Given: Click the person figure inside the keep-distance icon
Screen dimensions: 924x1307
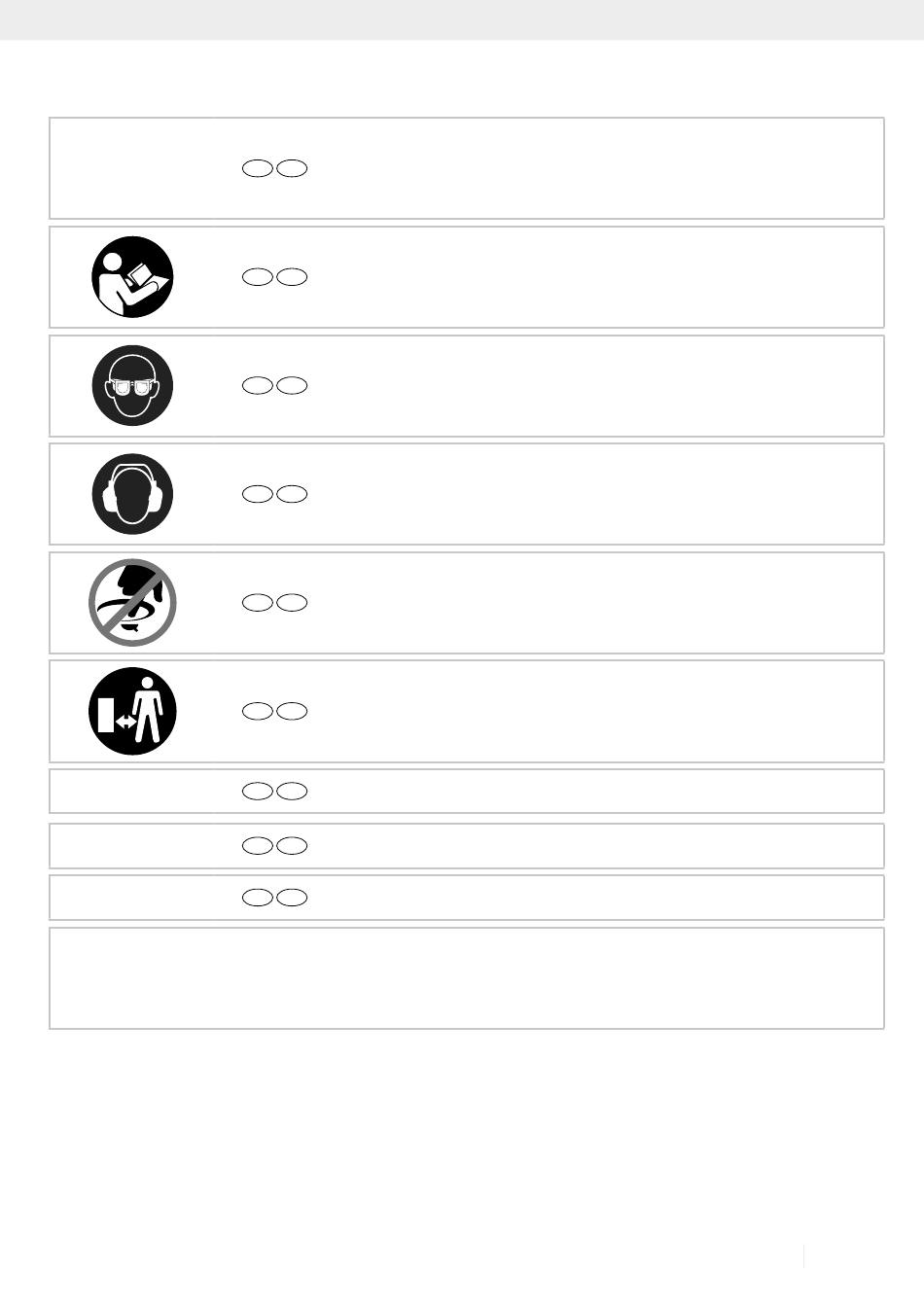Looking at the screenshot, I should click(x=148, y=712).
